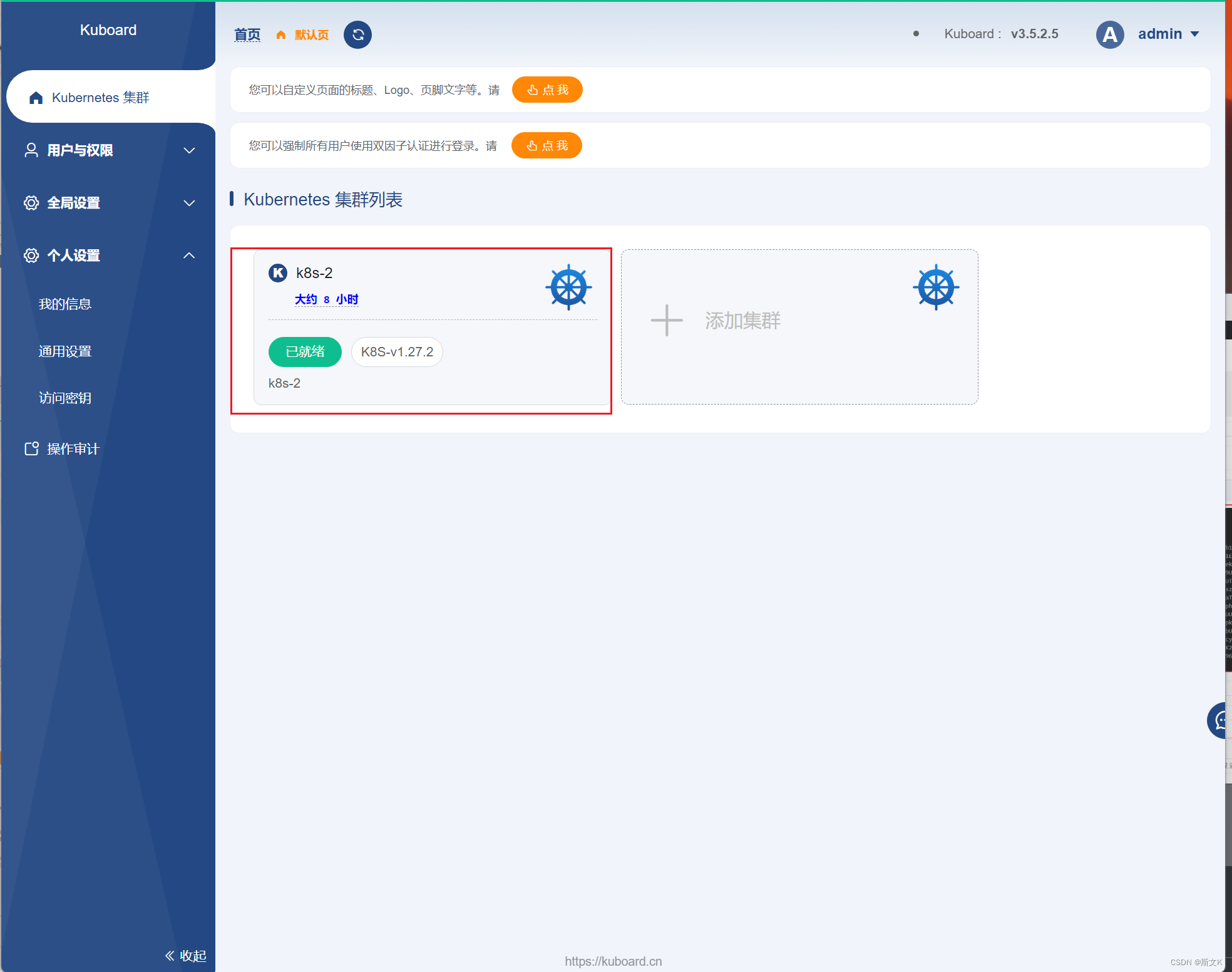Click the k8s-2 description text on card
The width and height of the screenshot is (1232, 972).
(x=284, y=383)
